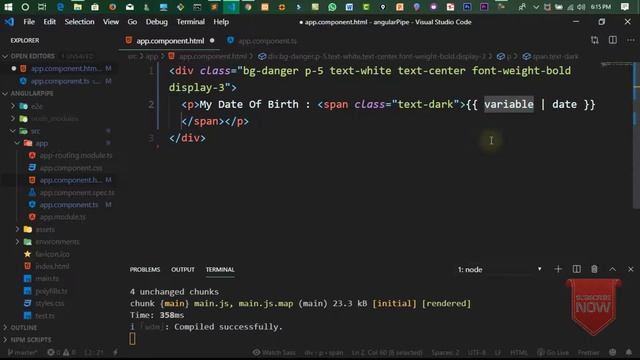Screen dimensions: 640x360
Task: Open the View menu
Action: (x=111, y=22)
